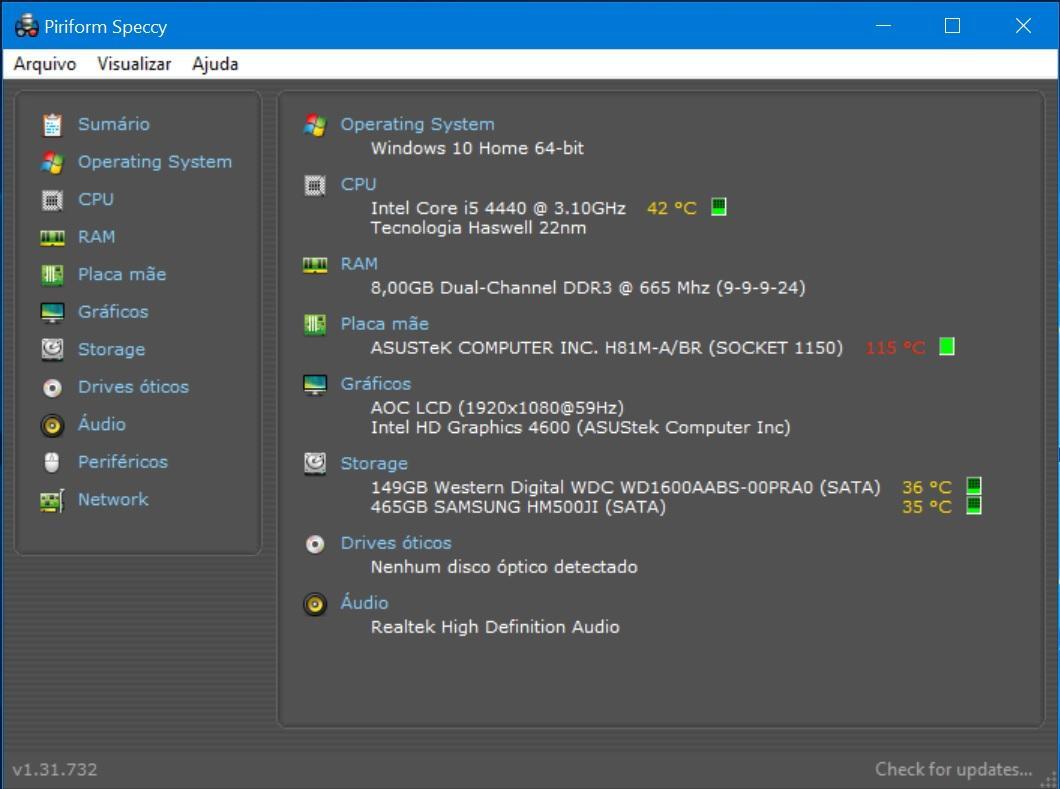
Task: Click the 36 °C drive temperature value
Action: (927, 487)
